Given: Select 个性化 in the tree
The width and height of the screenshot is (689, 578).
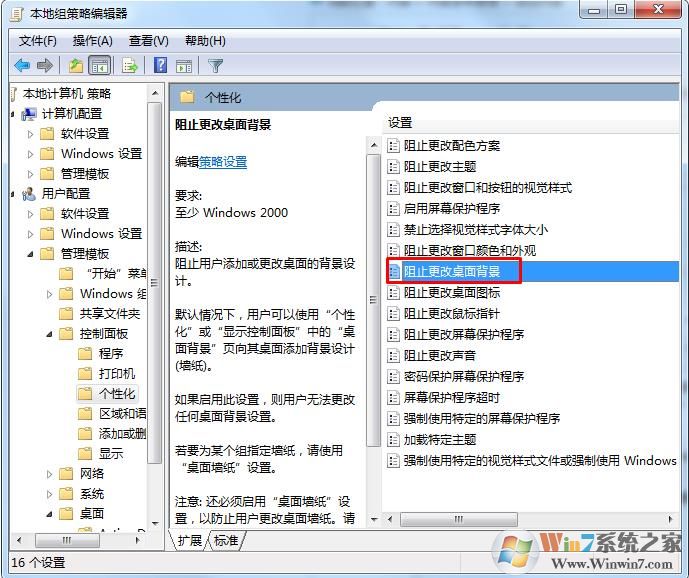Looking at the screenshot, I should 117,393.
